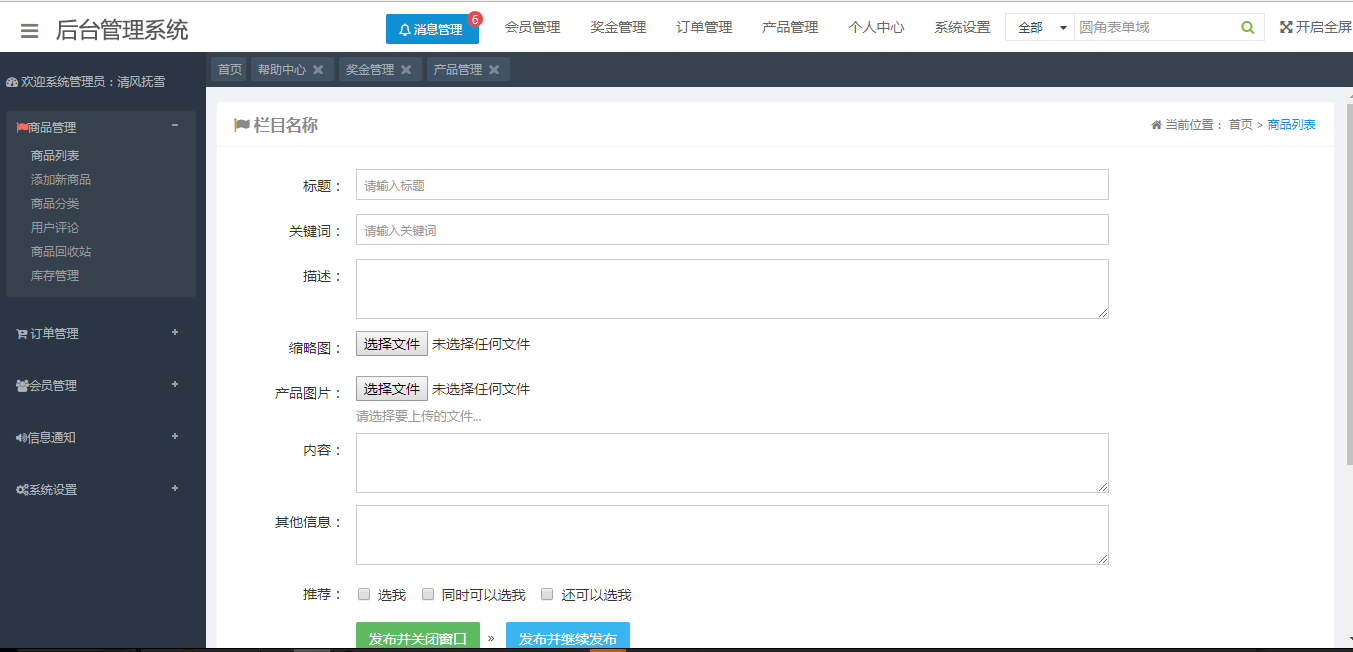
Task: Click the hamburger menu icon beside 后台管理系统
Action: pyautogui.click(x=30, y=31)
